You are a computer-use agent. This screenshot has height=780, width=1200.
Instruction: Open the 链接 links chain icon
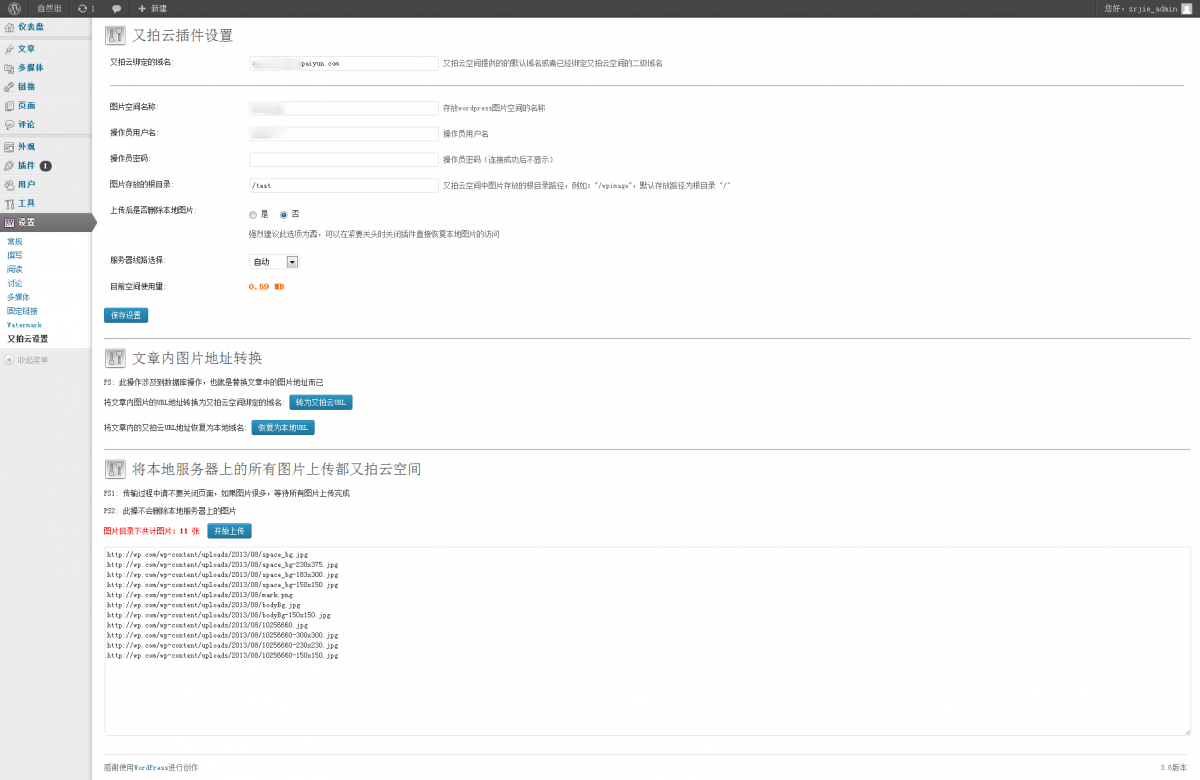[10, 86]
